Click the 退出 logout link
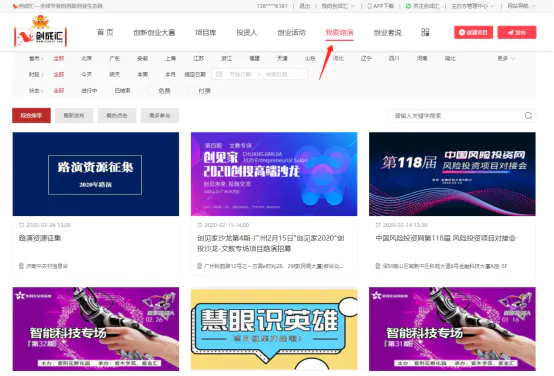 [x=304, y=6]
